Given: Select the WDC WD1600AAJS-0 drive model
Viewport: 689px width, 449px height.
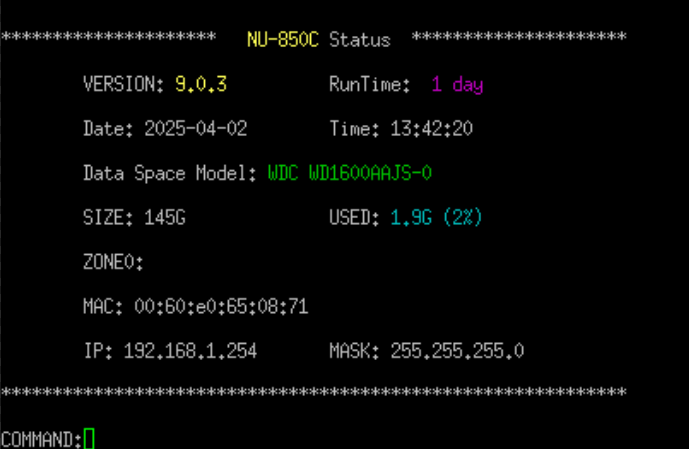Looking at the screenshot, I should [350, 173].
